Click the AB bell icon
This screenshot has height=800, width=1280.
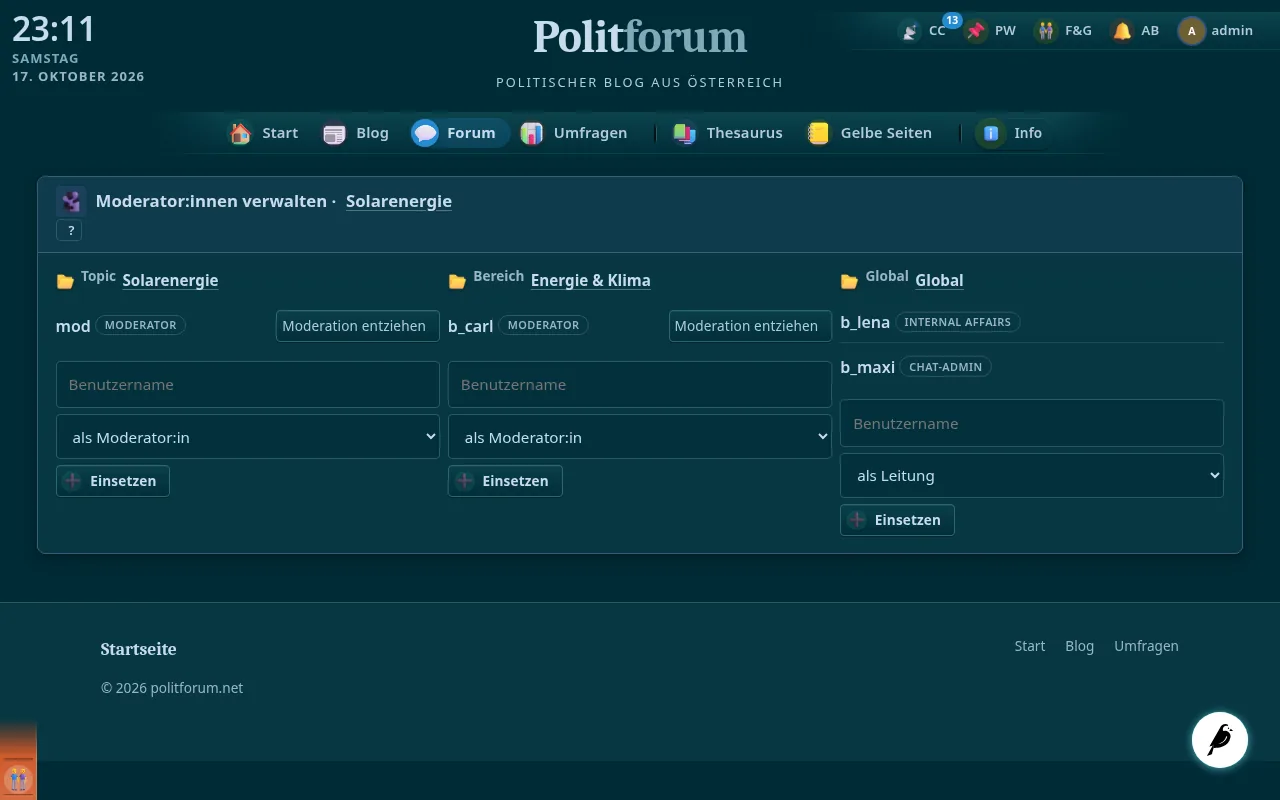[x=1122, y=31]
